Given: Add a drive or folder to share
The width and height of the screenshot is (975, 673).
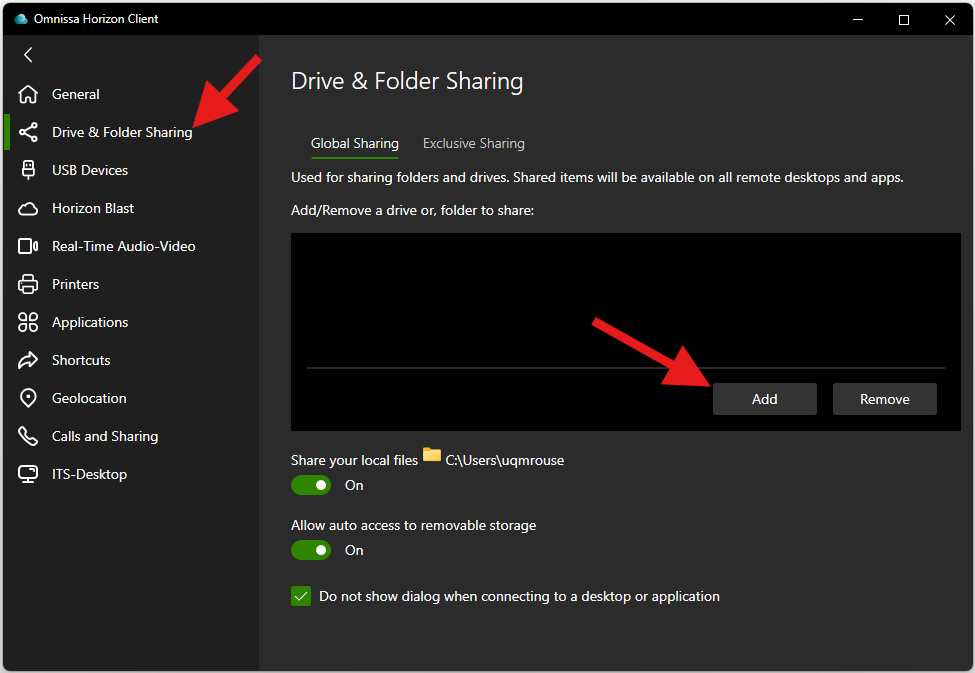Looking at the screenshot, I should pos(764,398).
